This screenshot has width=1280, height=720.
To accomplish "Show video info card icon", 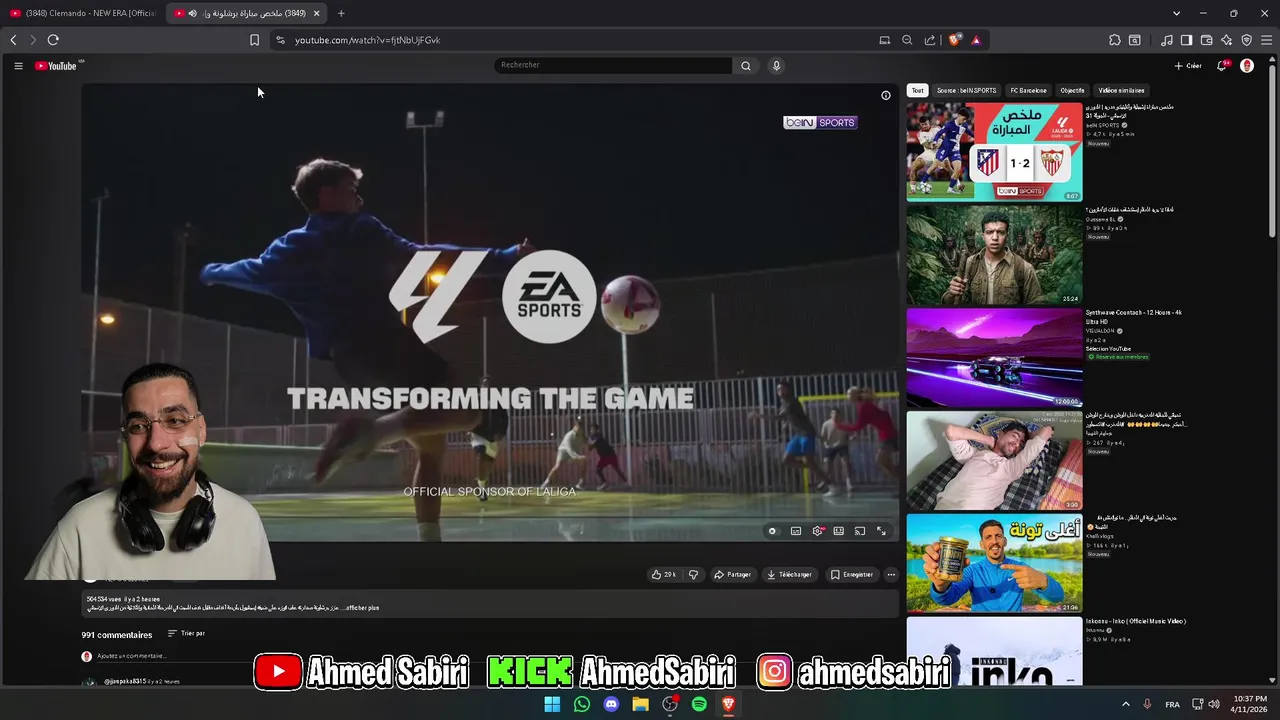I will [886, 96].
